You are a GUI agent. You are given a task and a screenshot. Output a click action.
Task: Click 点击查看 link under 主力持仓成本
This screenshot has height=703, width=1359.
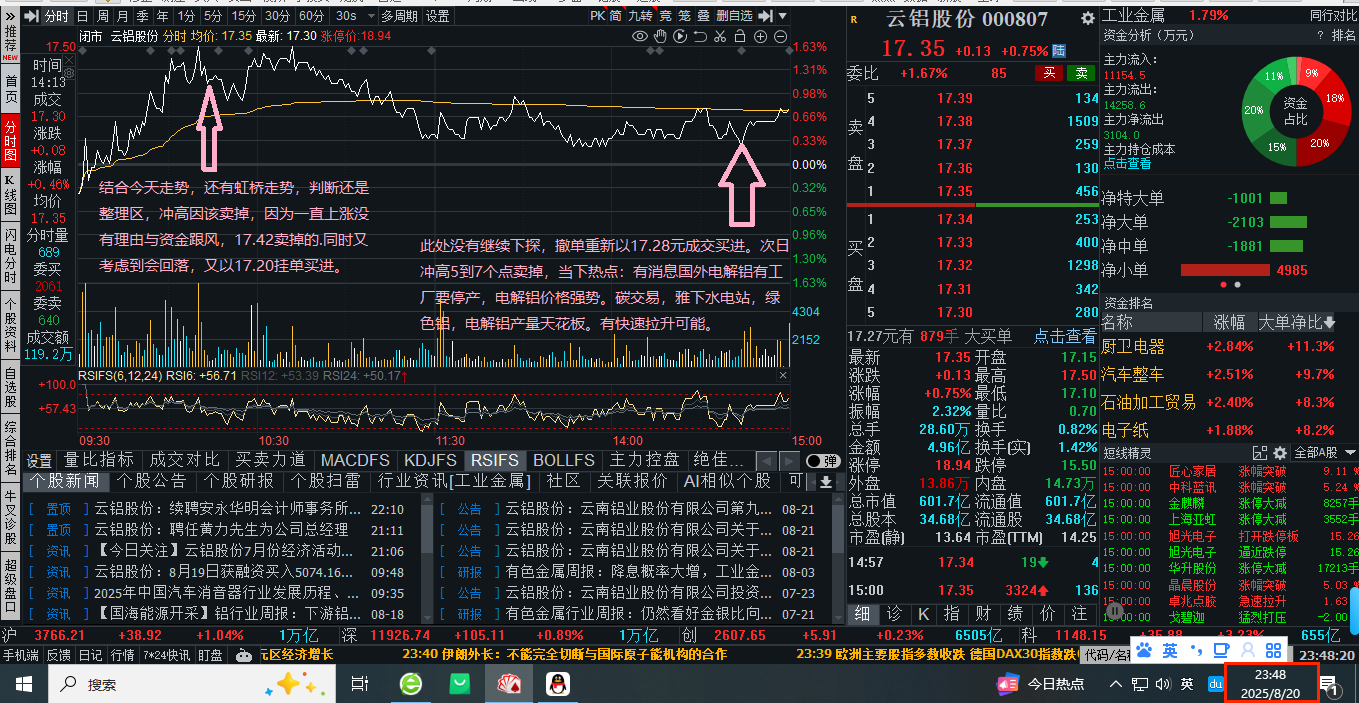[x=1127, y=163]
